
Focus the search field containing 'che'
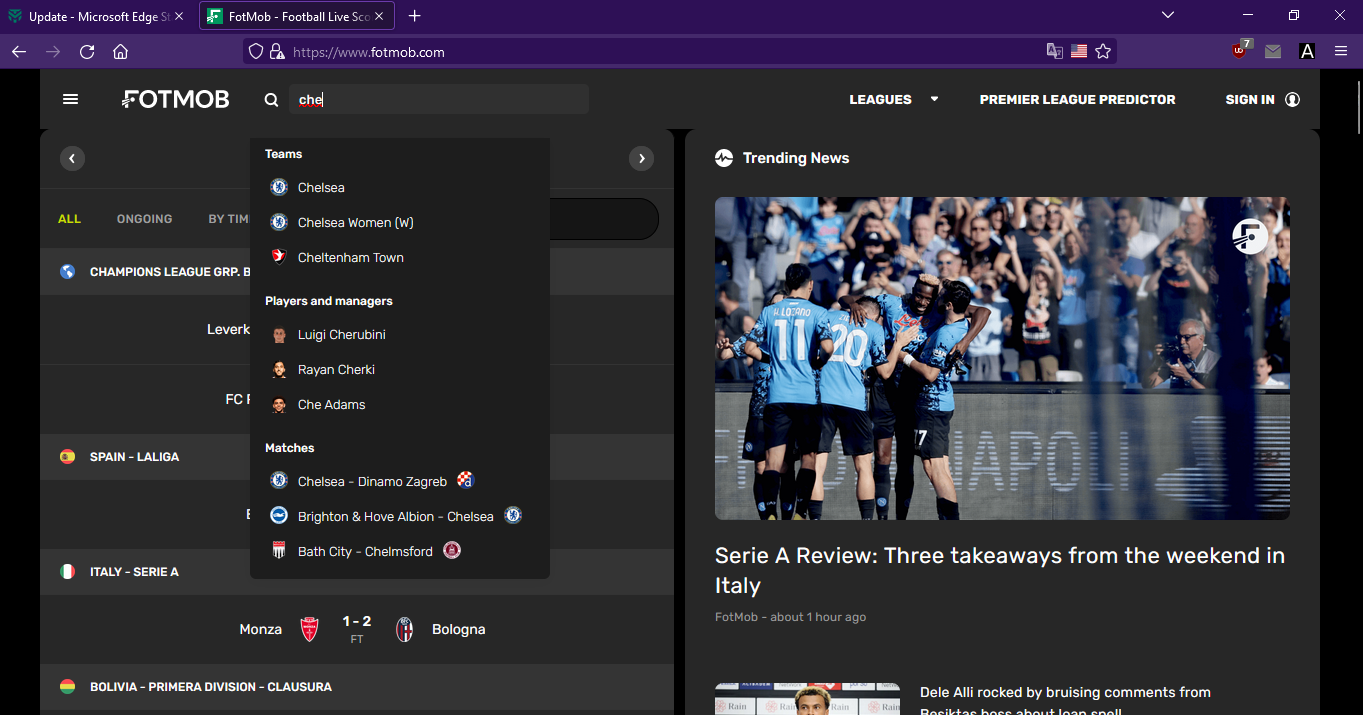click(x=439, y=100)
